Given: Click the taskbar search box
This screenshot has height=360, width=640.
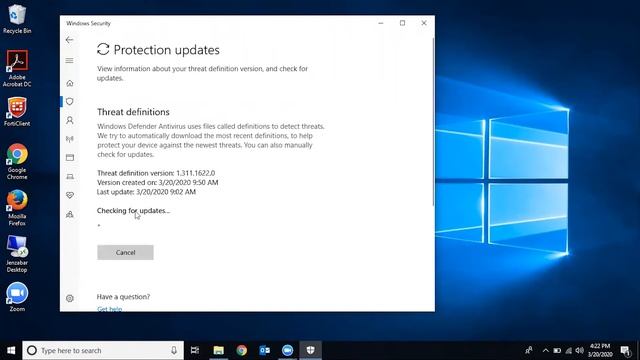Looking at the screenshot, I should [x=103, y=350].
